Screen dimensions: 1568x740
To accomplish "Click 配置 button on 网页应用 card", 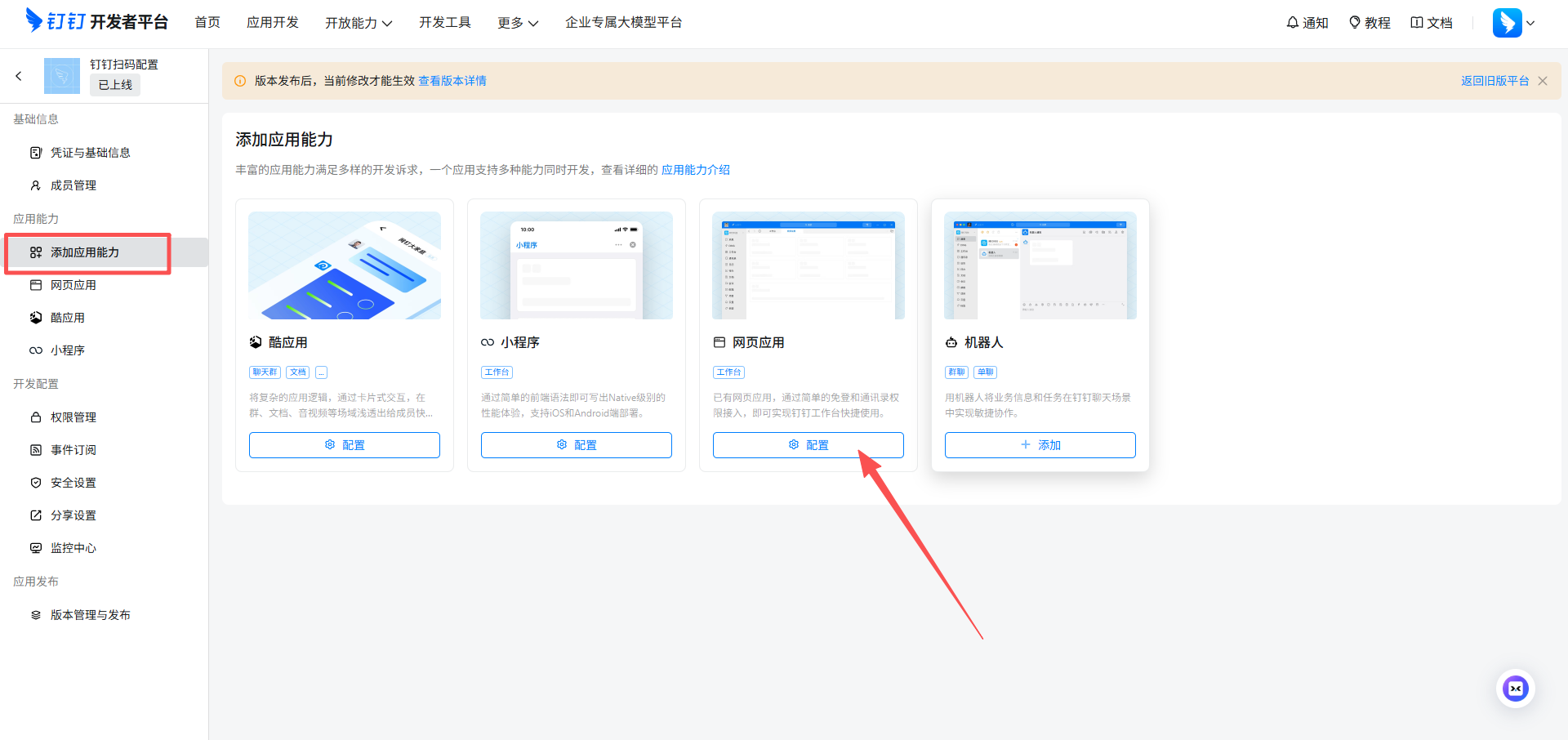I will [x=808, y=445].
